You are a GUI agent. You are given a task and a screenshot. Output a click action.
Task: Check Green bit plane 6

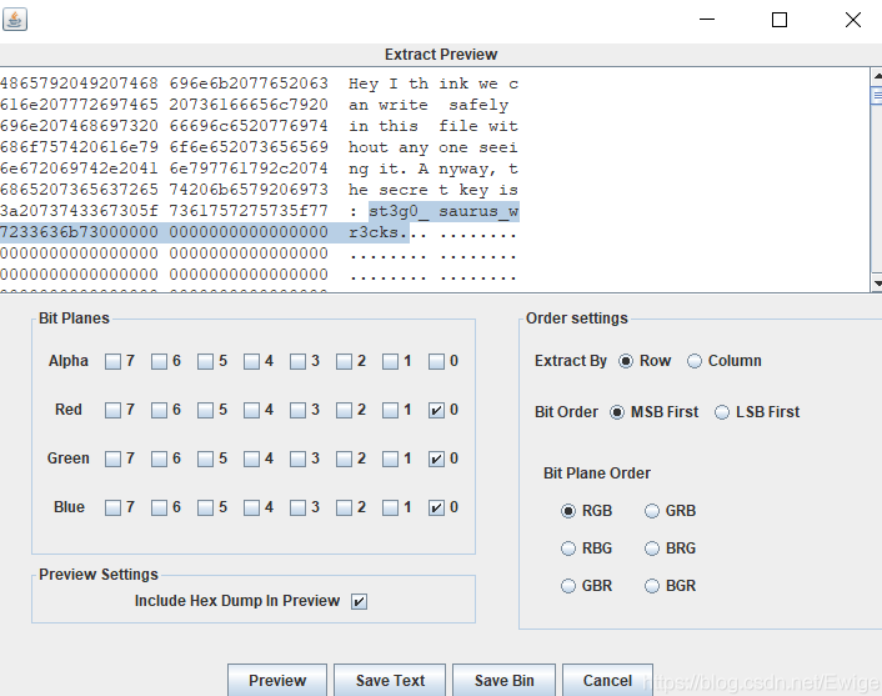pos(159,459)
